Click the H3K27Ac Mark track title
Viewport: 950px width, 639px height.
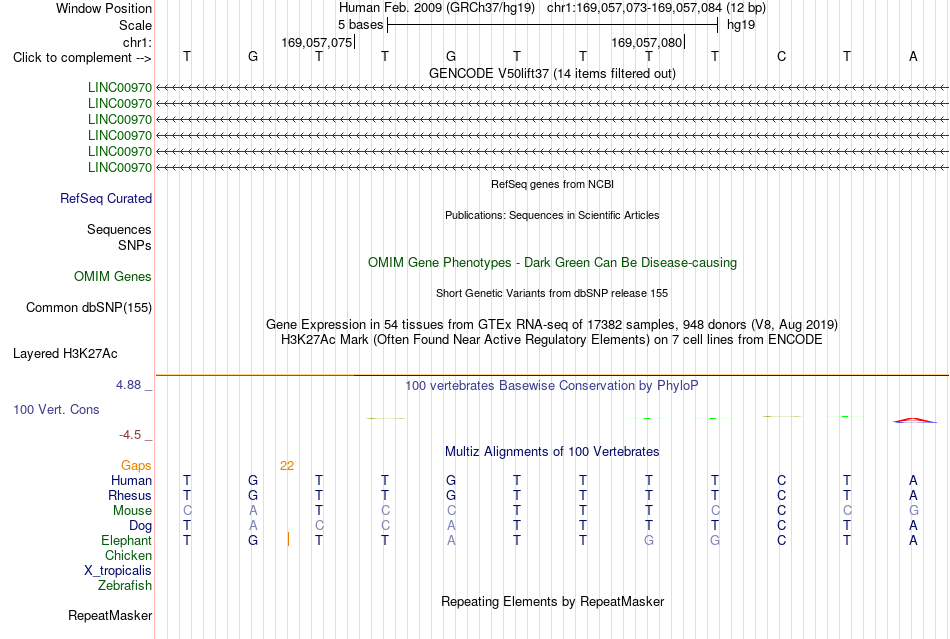pos(552,339)
